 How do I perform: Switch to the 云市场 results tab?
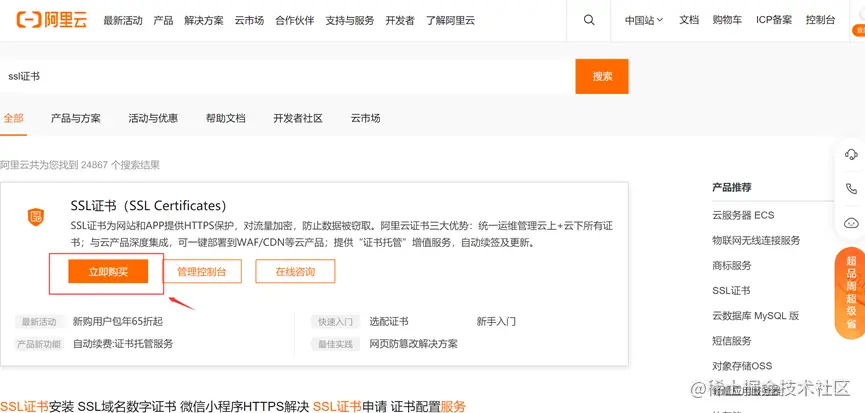click(x=365, y=118)
